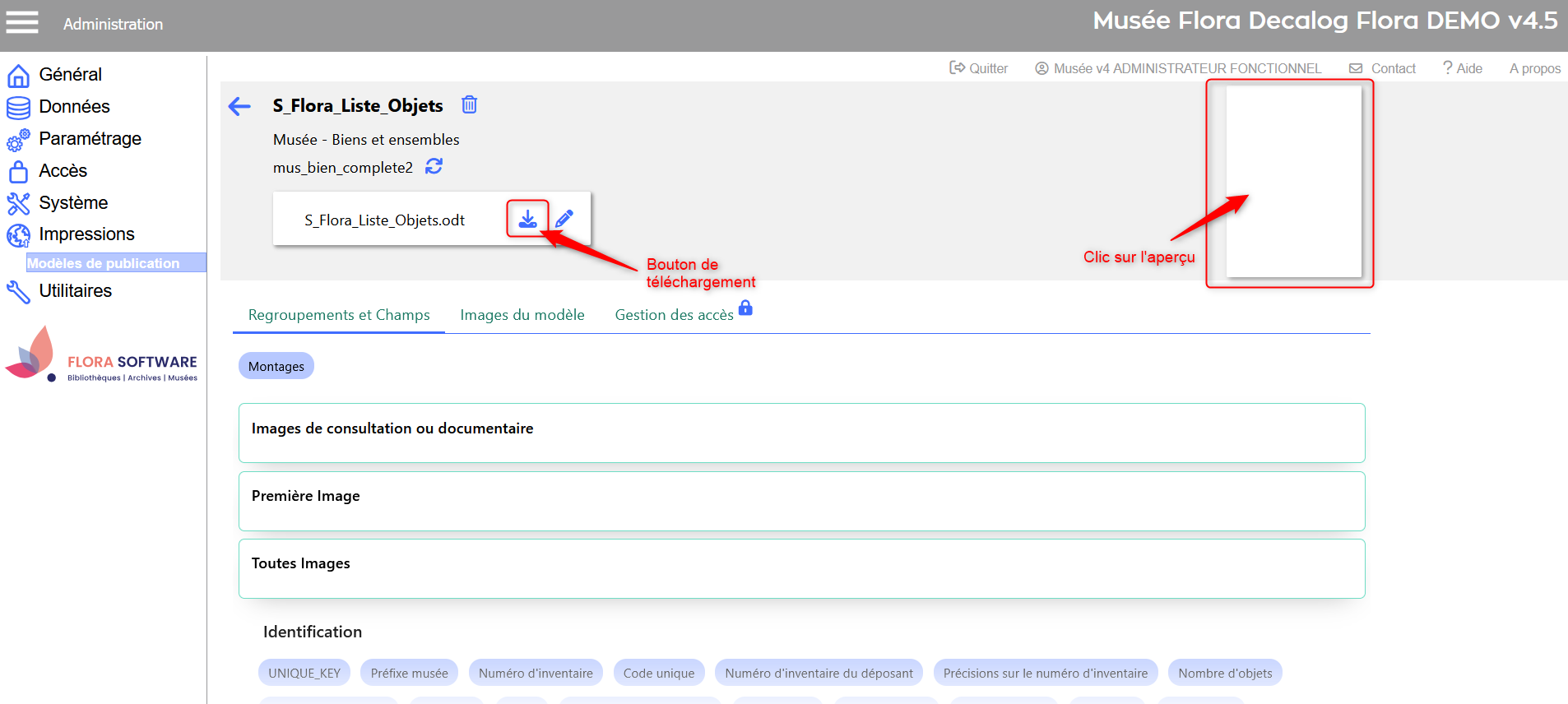Open the hamburger menu
This screenshot has width=1568, height=704.
(22, 23)
